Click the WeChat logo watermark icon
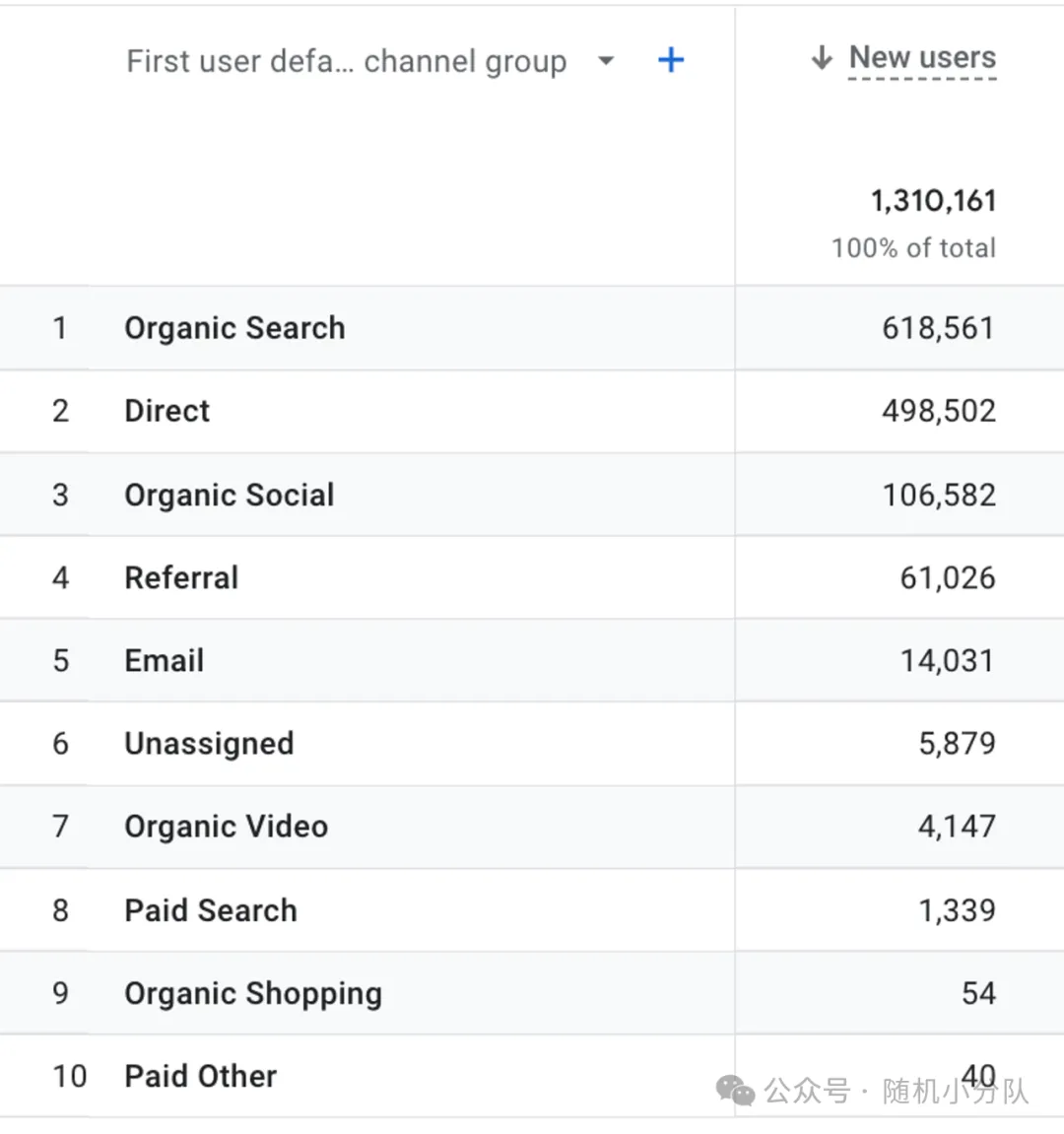This screenshot has height=1134, width=1064. pos(735,1091)
